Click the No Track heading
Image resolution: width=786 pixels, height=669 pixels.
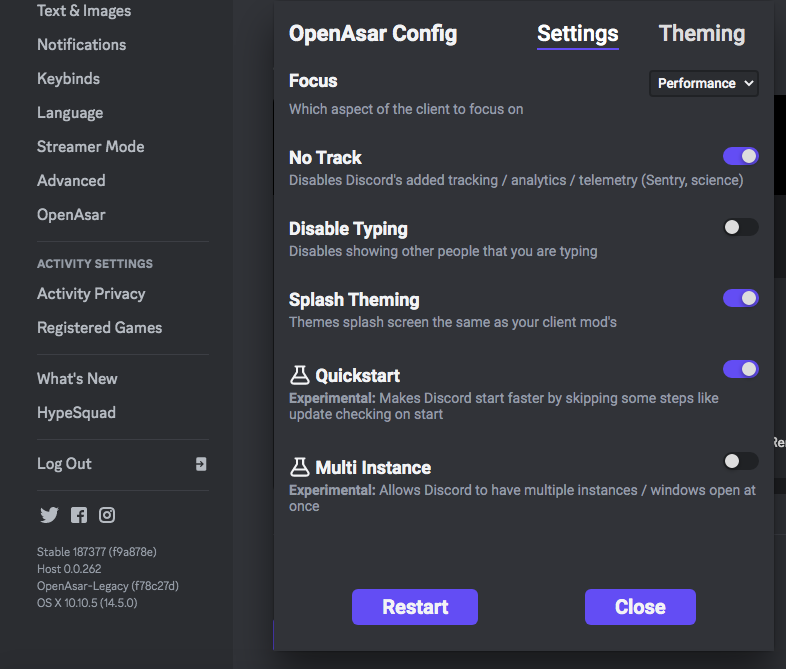click(325, 158)
